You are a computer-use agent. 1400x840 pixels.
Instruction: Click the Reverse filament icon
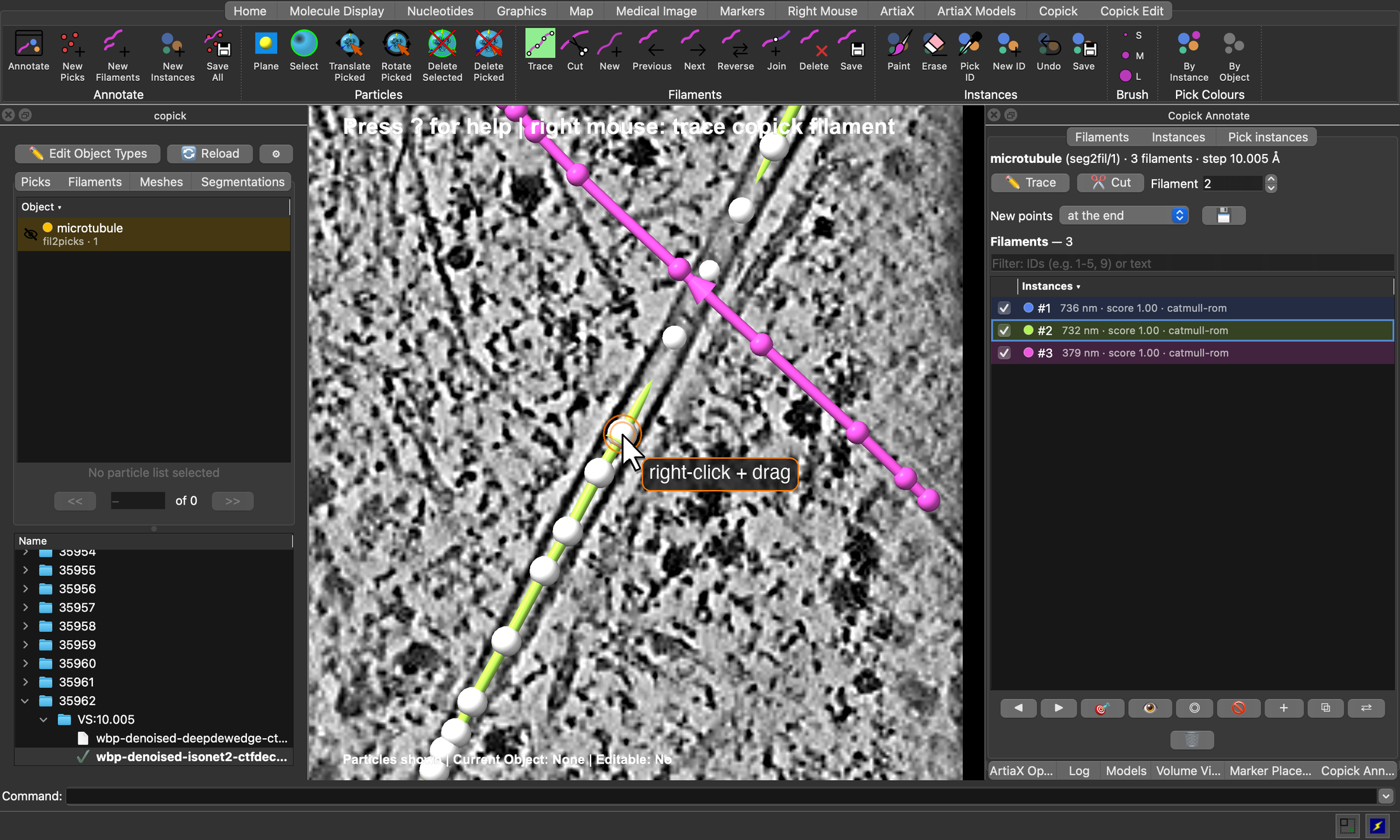click(x=735, y=44)
